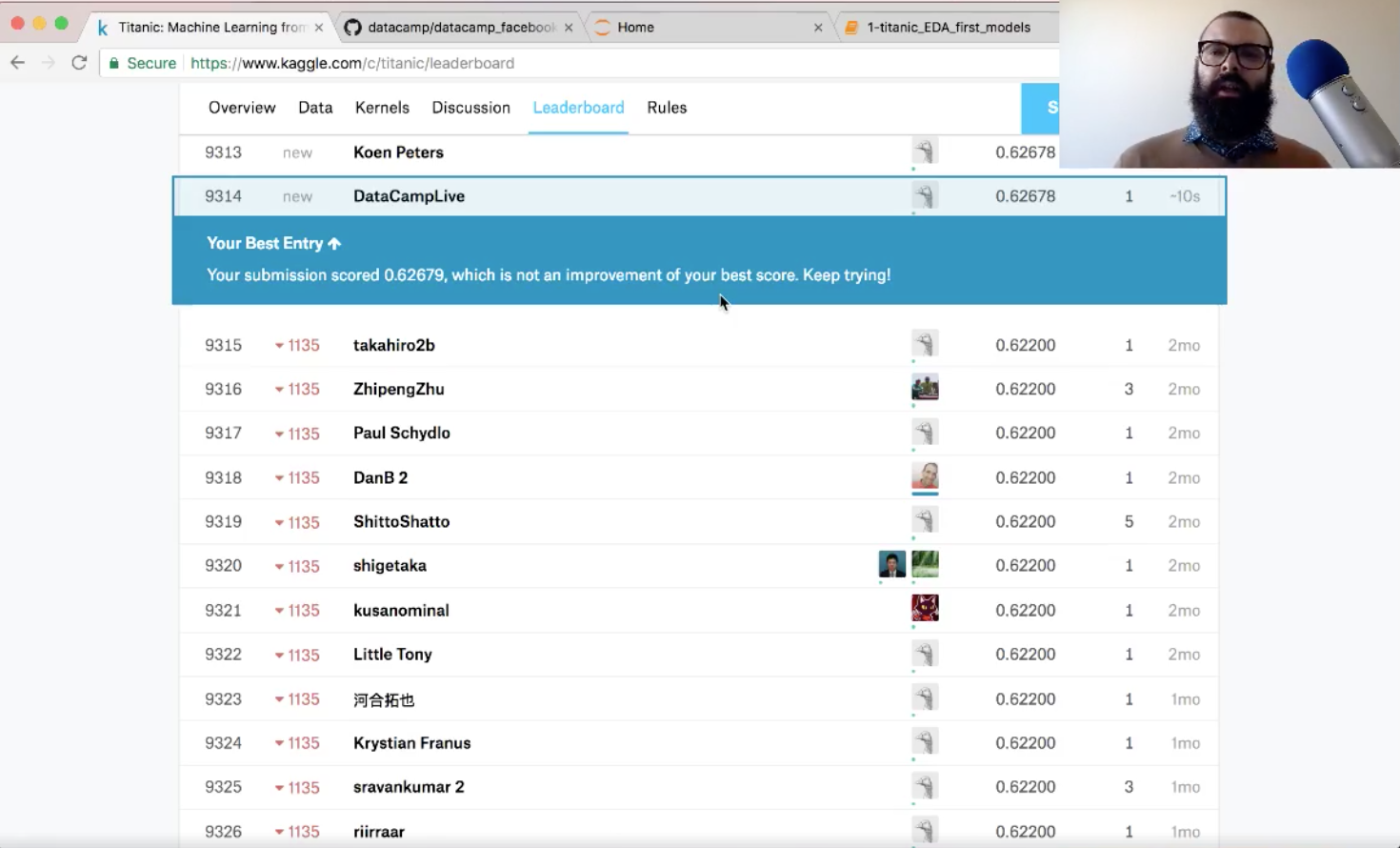Click the browser forward arrow
This screenshot has height=848, width=1400.
tap(49, 63)
